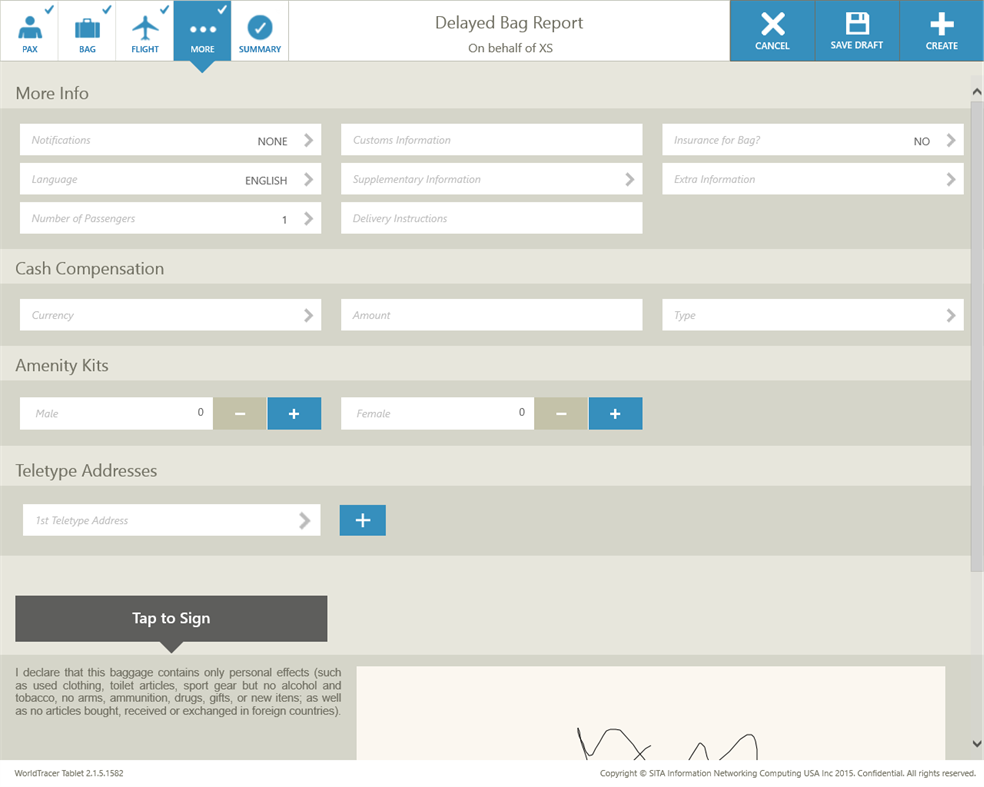Viewport: 984px width, 787px height.
Task: Click the vertical scrollbar thumb
Action: tap(977, 336)
